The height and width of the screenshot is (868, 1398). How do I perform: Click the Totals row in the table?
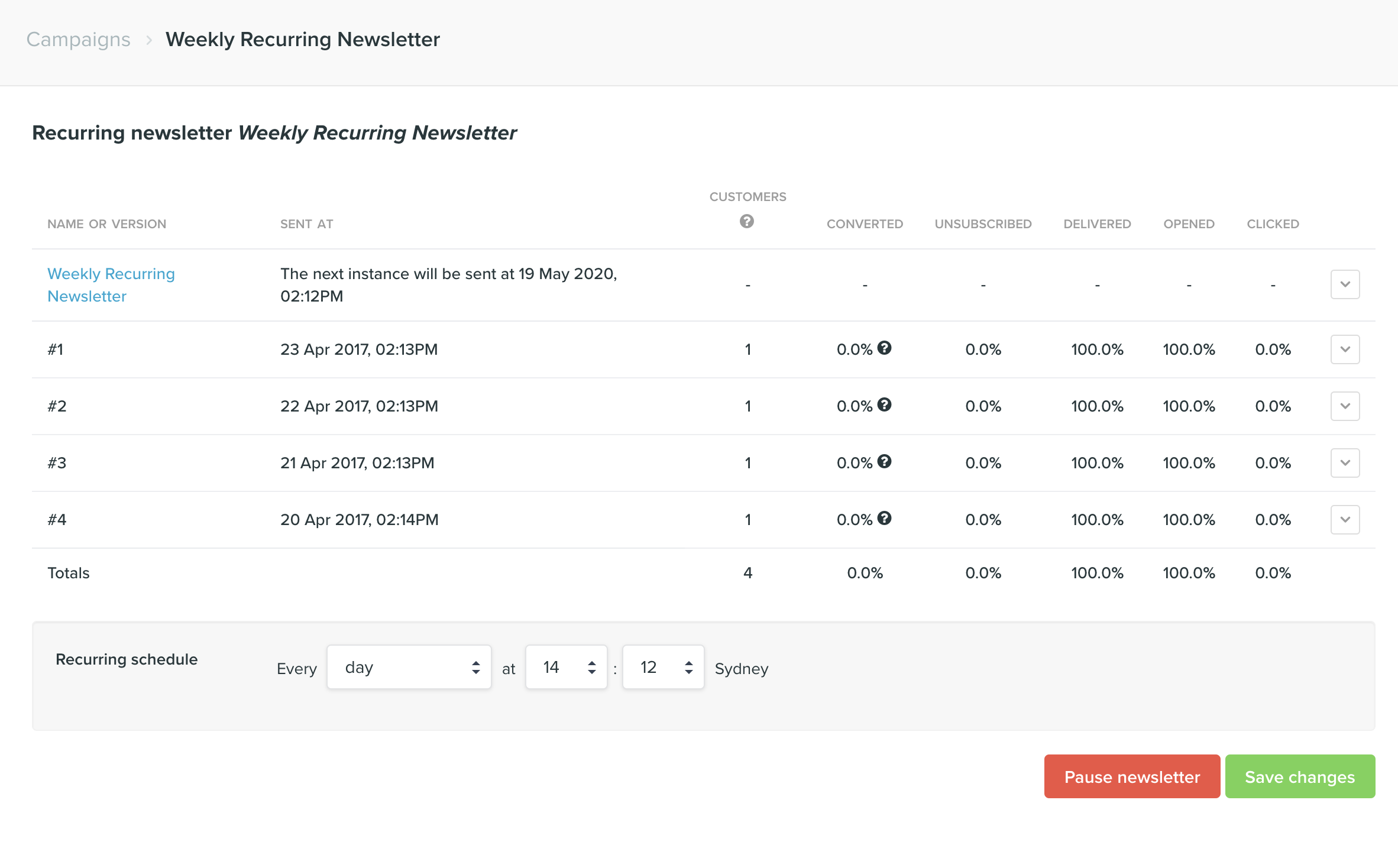pyautogui.click(x=68, y=572)
